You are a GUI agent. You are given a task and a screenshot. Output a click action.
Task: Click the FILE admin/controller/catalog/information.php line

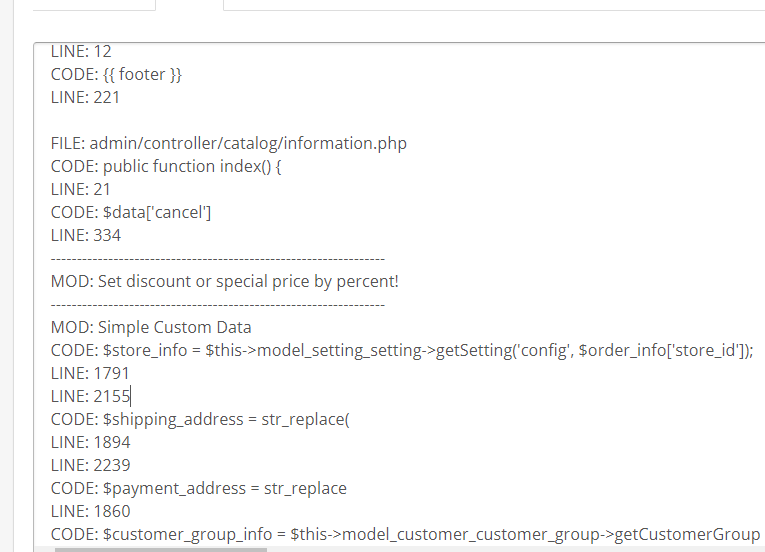(x=229, y=143)
